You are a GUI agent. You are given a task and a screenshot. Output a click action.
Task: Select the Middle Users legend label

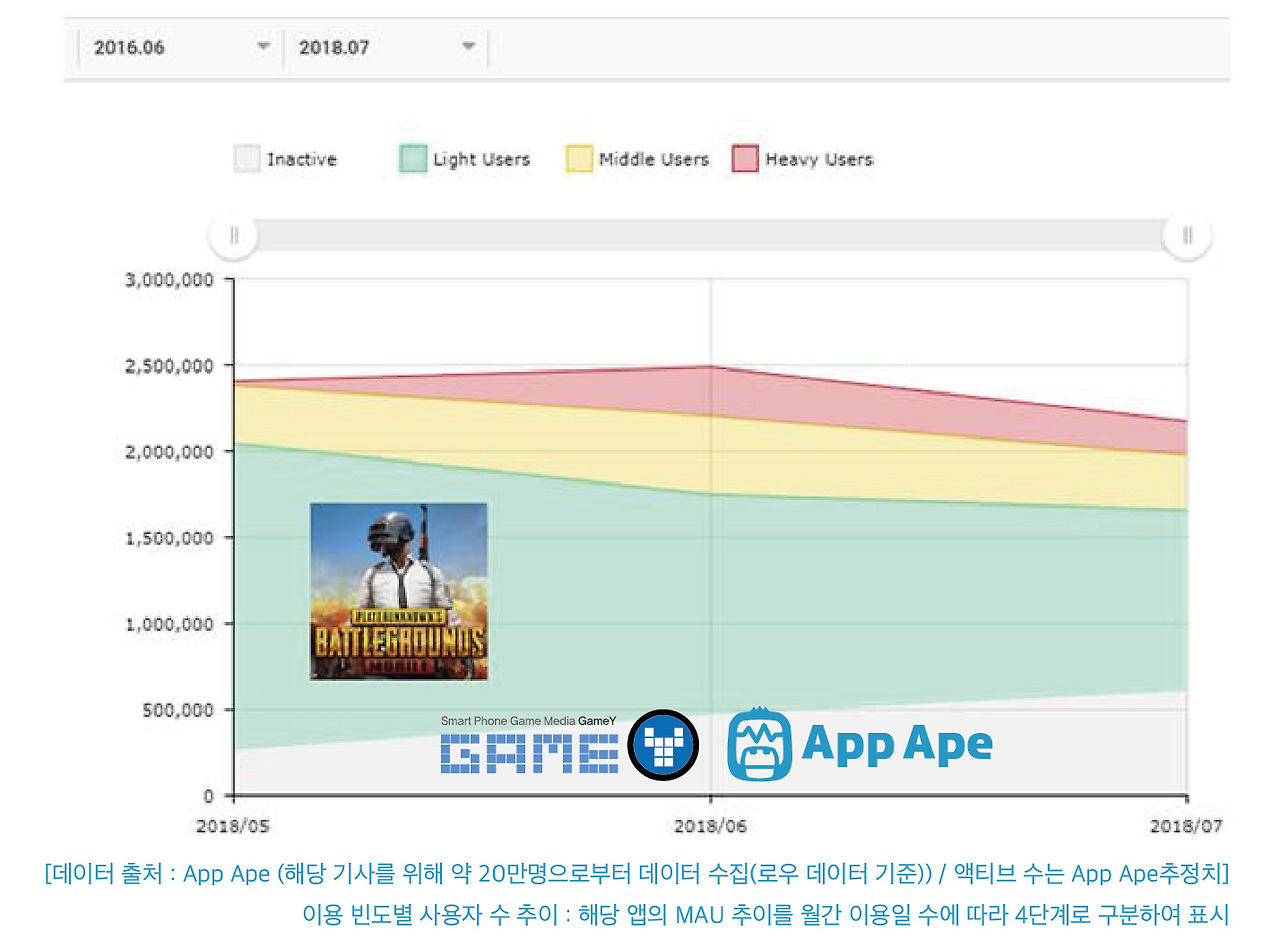[653, 158]
